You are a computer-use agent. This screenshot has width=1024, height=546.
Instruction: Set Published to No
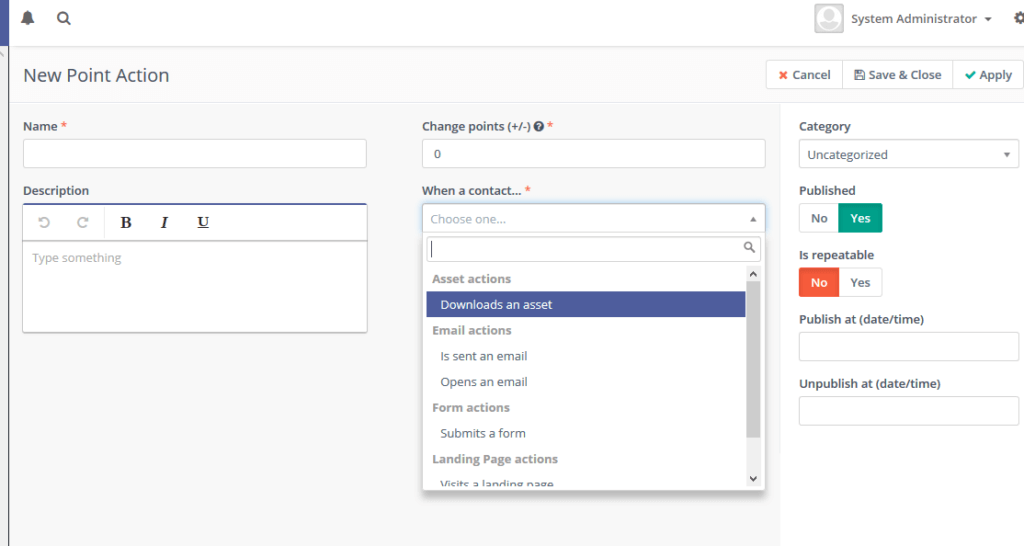[819, 218]
